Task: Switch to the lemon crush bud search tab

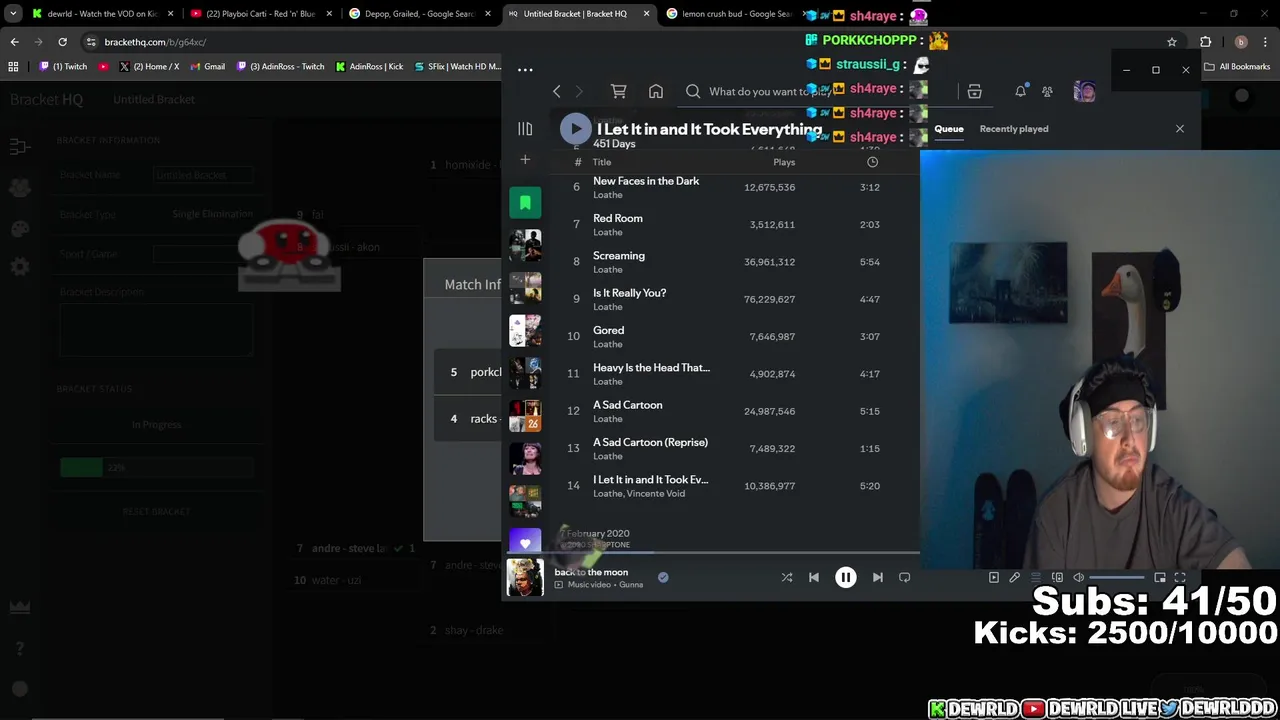Action: click(735, 14)
